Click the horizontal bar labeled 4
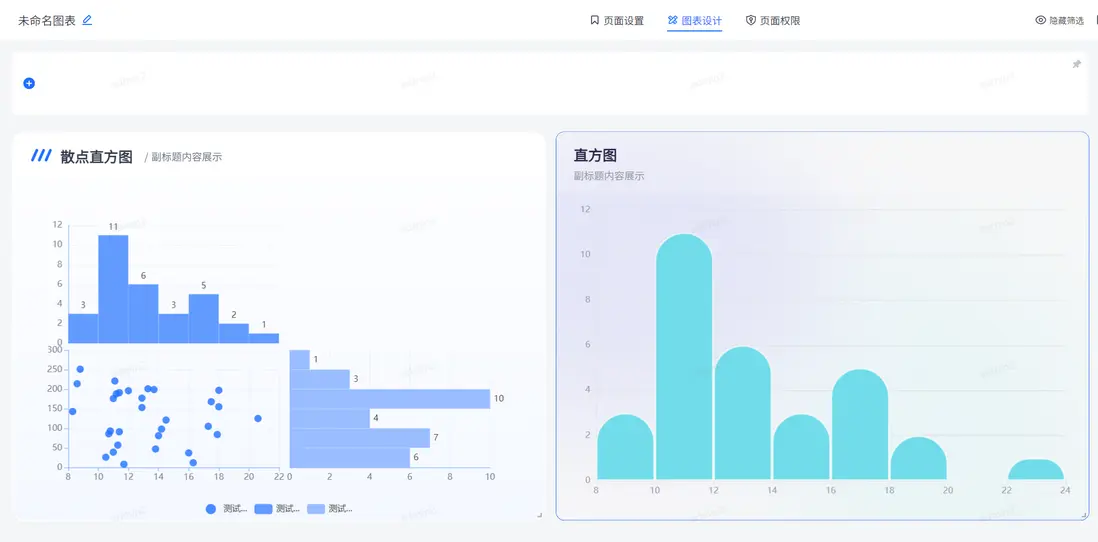 click(329, 419)
